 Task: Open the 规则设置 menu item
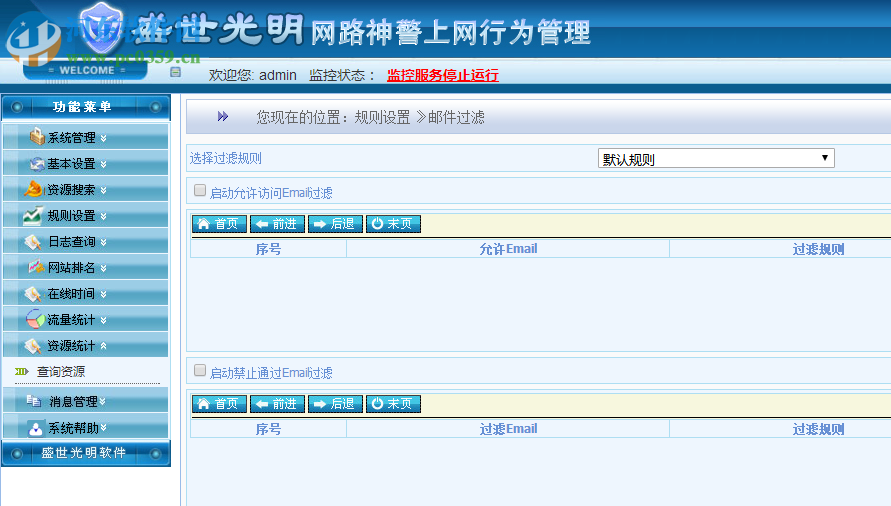85,215
